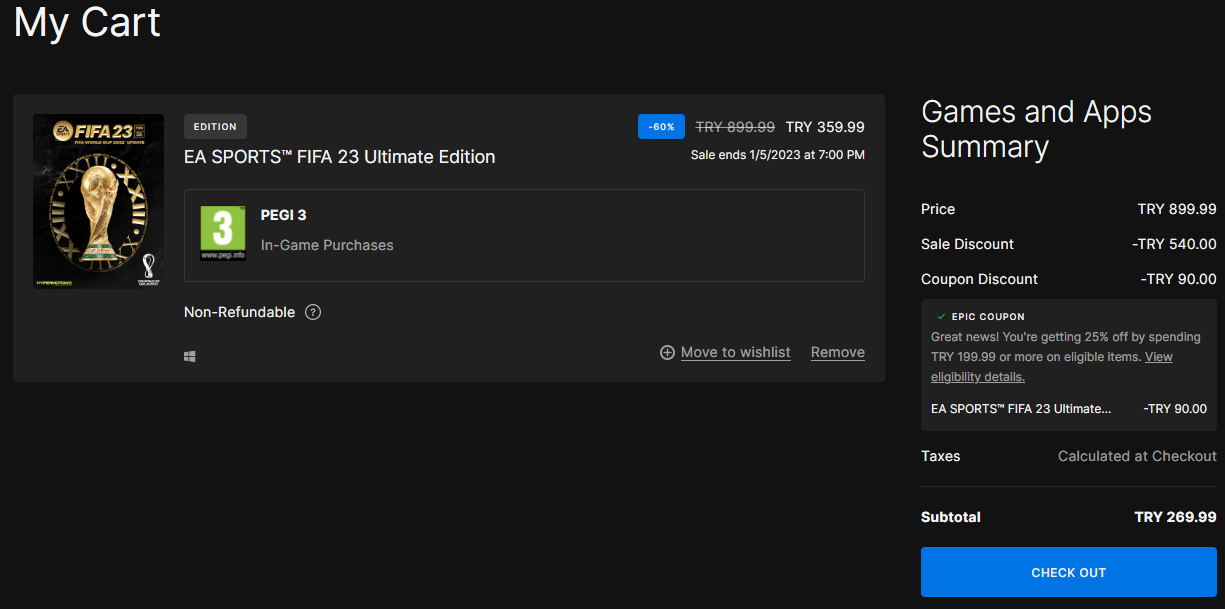
Task: Click the Sale Discount -TRY 540.00 value
Action: [x=1174, y=244]
